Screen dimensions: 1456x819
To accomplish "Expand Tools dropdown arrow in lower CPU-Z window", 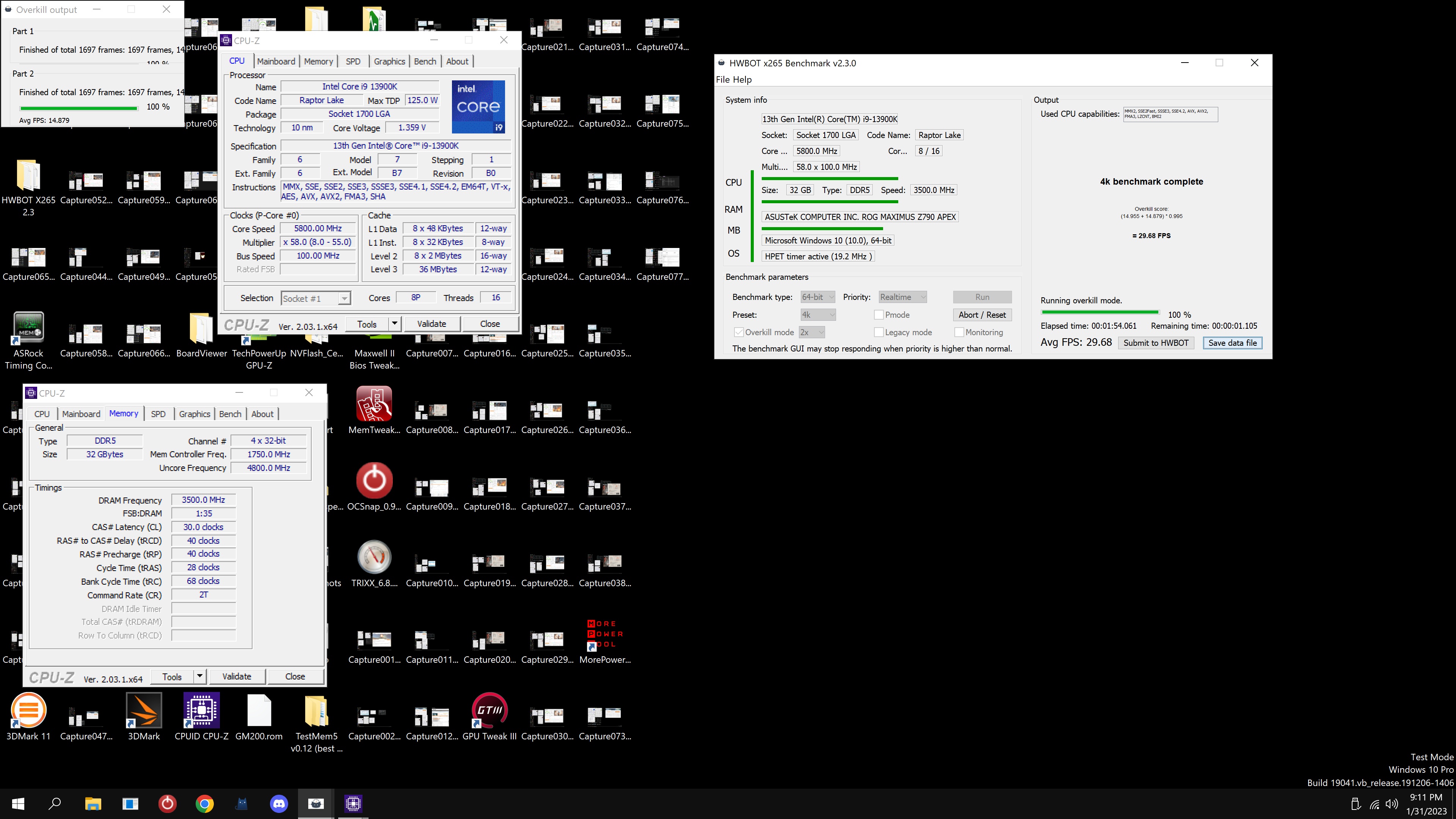I will point(199,676).
